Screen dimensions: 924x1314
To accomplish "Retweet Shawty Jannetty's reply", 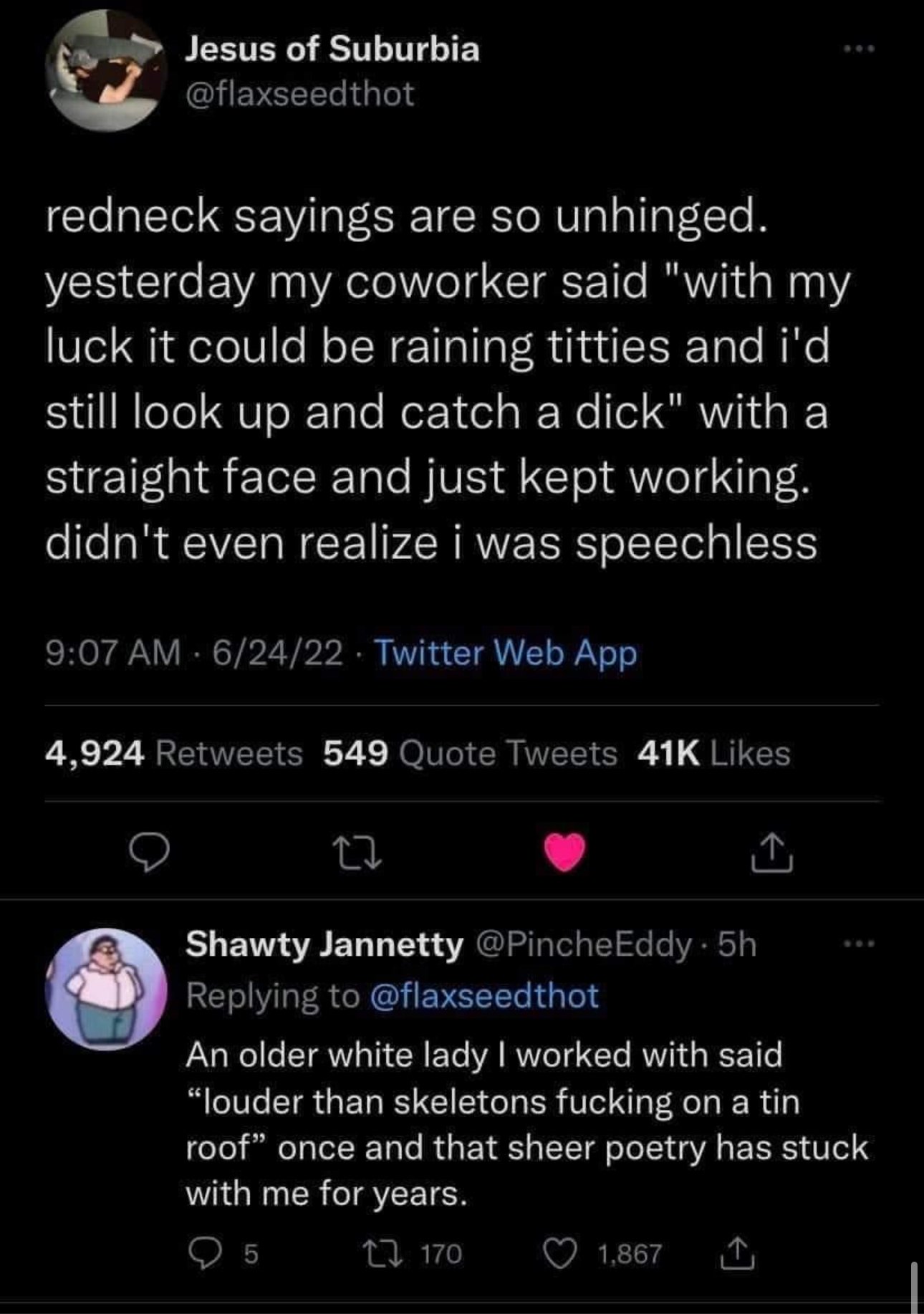I will click(377, 1254).
